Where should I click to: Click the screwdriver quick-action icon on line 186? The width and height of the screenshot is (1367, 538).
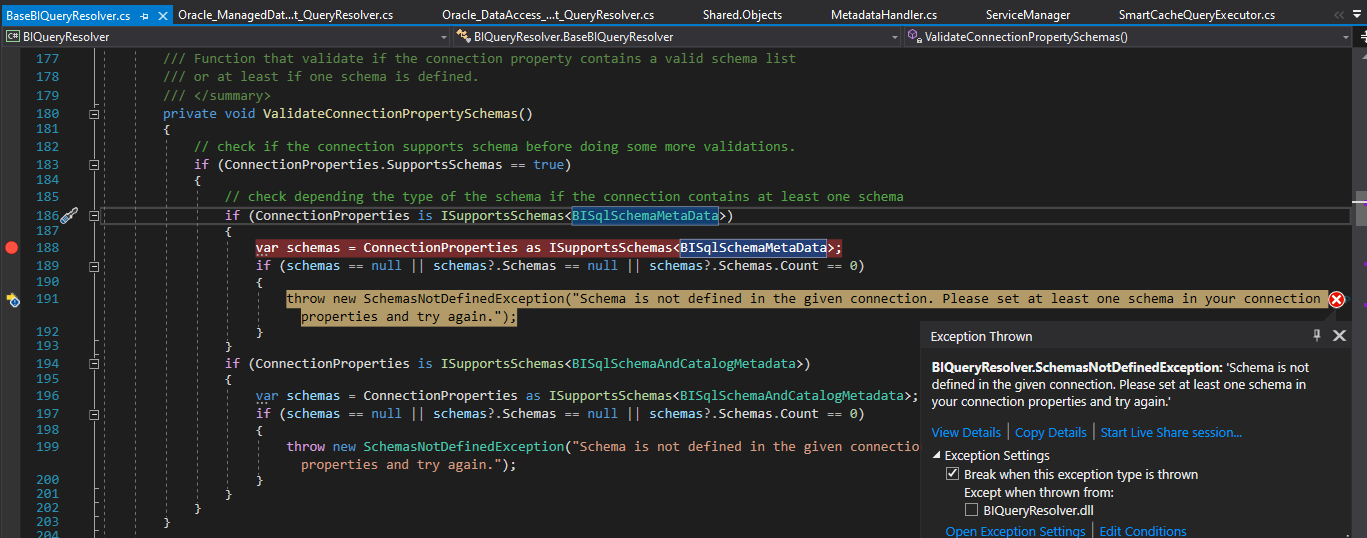(69, 216)
